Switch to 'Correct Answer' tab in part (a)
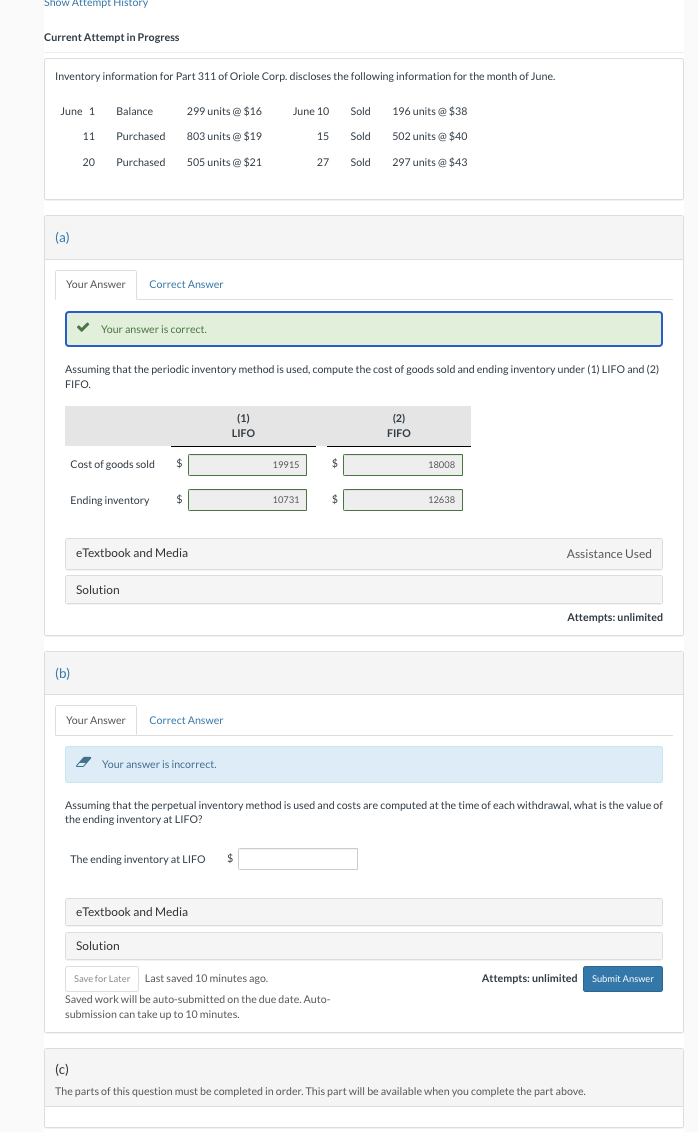698x1132 pixels. click(186, 285)
